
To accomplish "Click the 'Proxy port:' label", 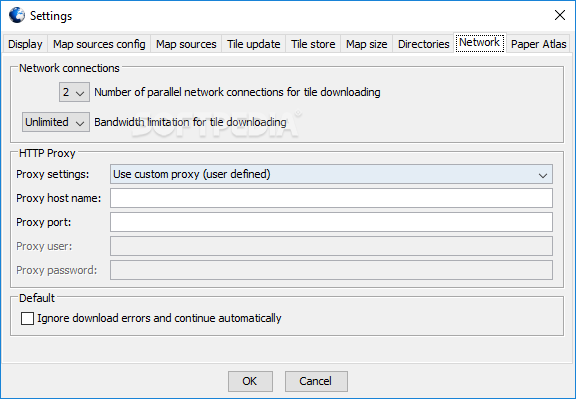I will click(43, 222).
